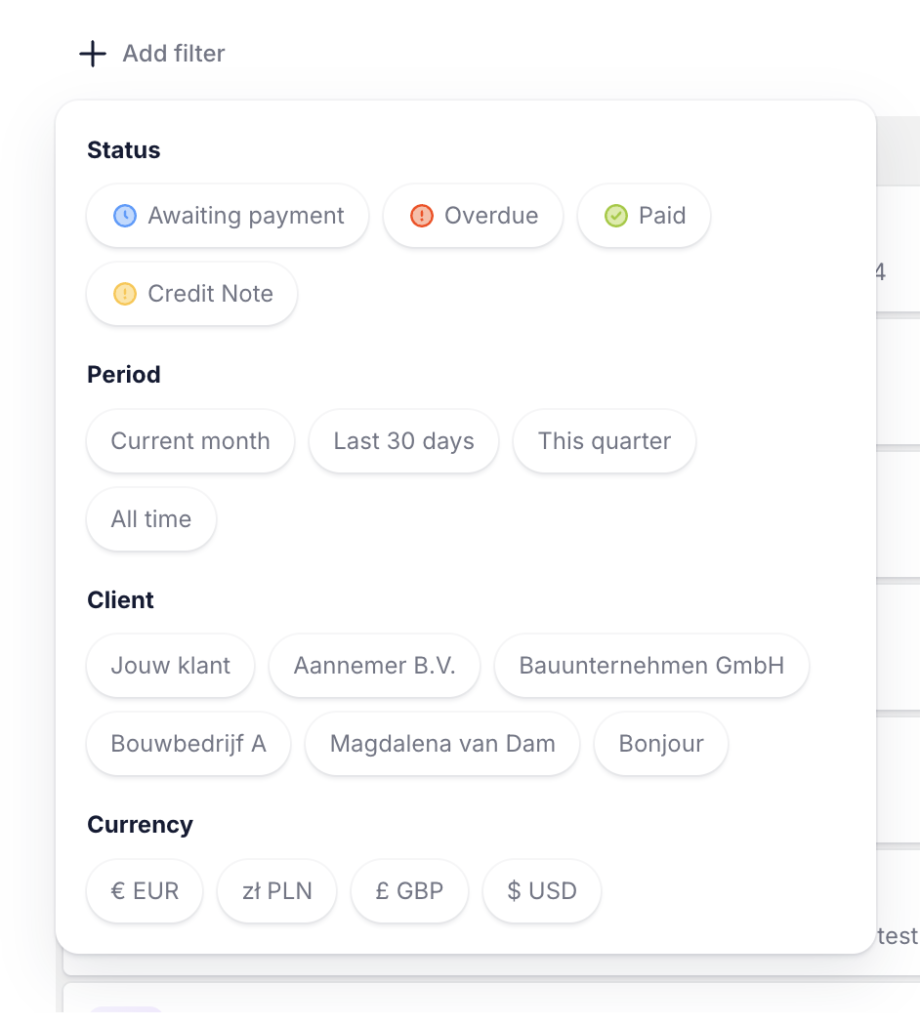Select the All time period option
920x1024 pixels.
click(x=151, y=519)
